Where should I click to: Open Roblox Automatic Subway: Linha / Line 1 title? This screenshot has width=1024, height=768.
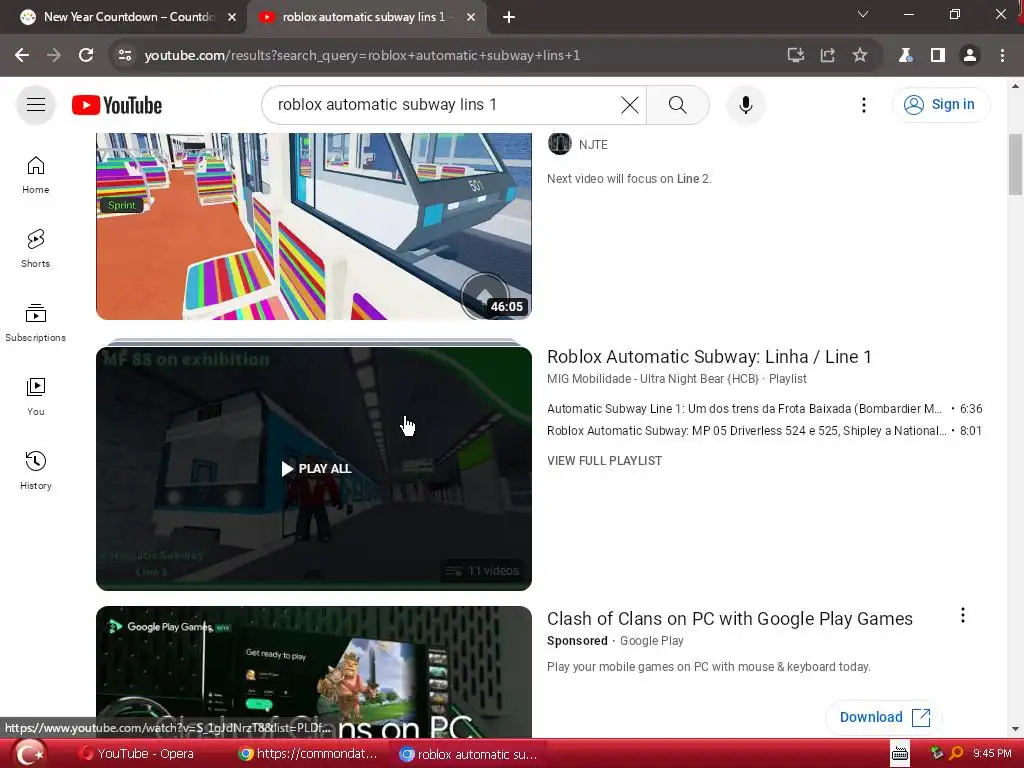pyautogui.click(x=709, y=357)
